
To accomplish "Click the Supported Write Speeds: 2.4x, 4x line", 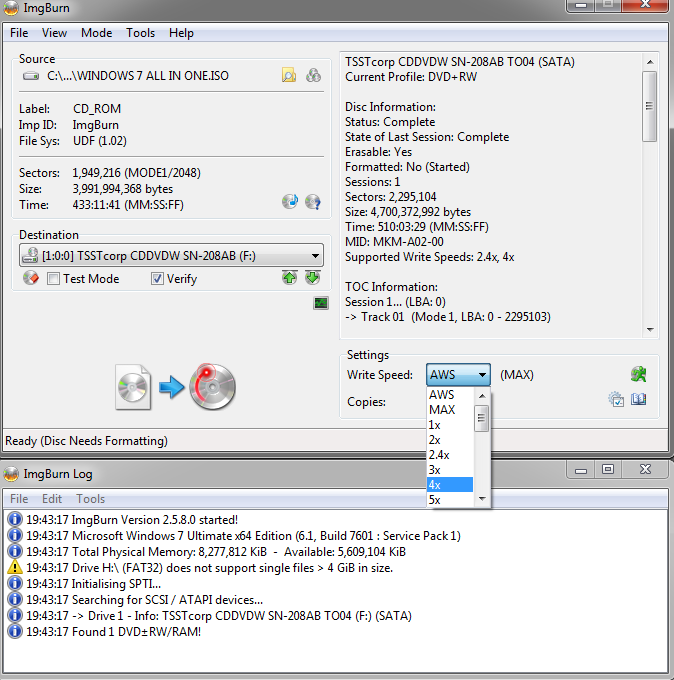I will (429, 257).
